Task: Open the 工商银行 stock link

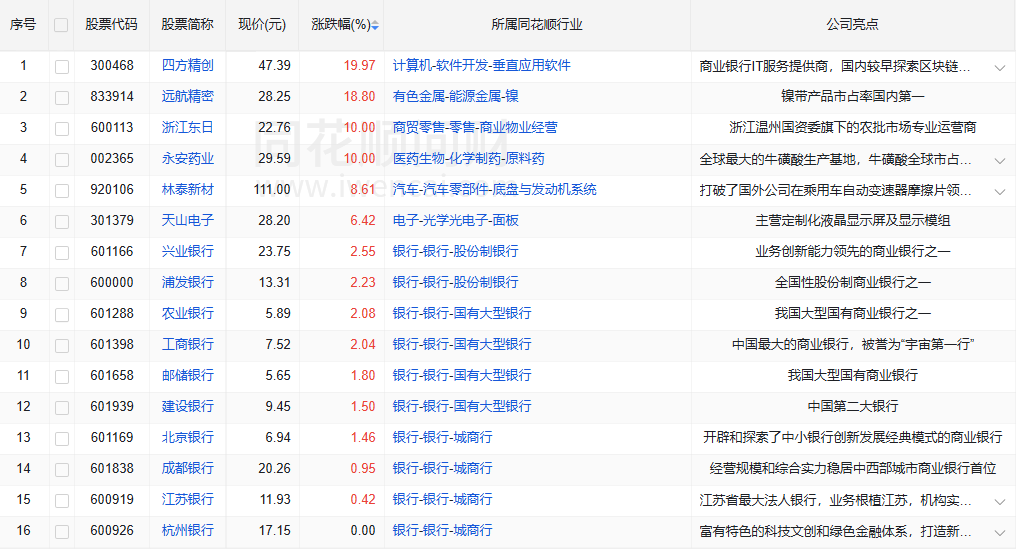Action: click(188, 344)
